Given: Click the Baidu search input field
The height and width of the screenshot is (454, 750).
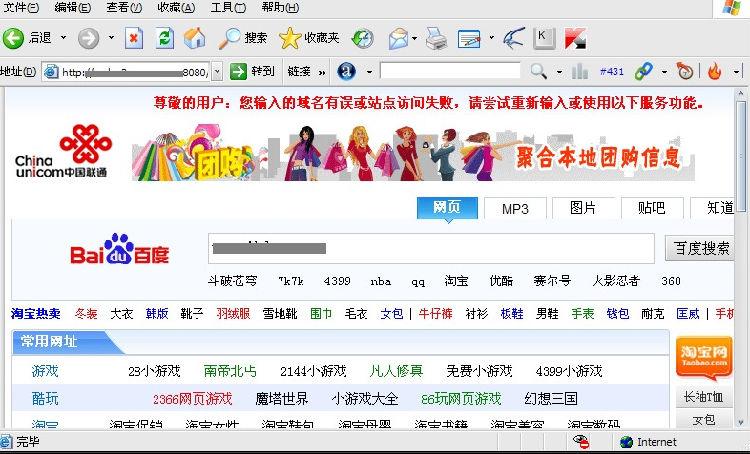Looking at the screenshot, I should [x=434, y=247].
